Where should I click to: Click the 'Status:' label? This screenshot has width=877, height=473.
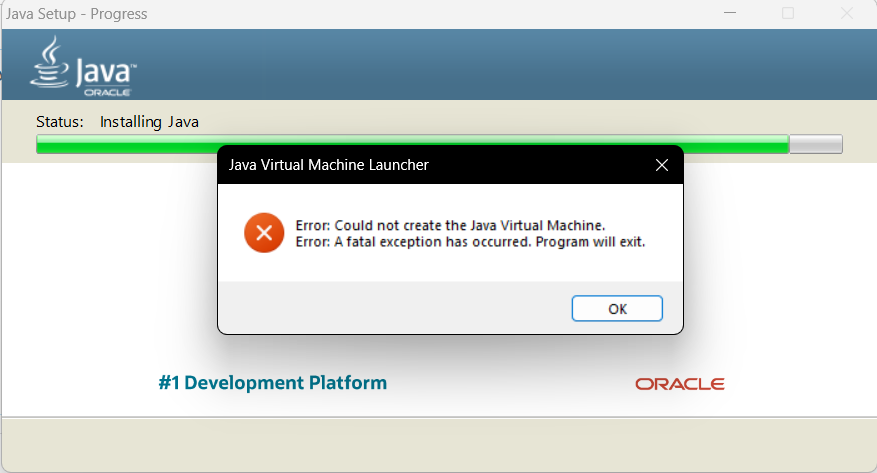[x=60, y=122]
